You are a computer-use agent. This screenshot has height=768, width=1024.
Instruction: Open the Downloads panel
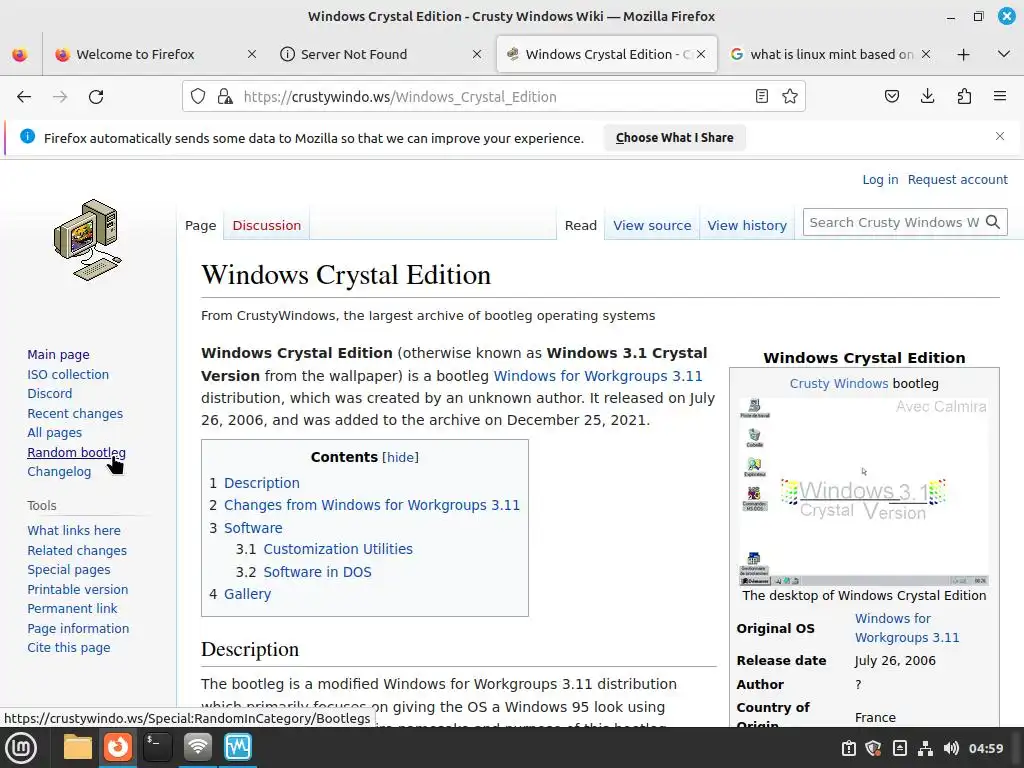(927, 97)
